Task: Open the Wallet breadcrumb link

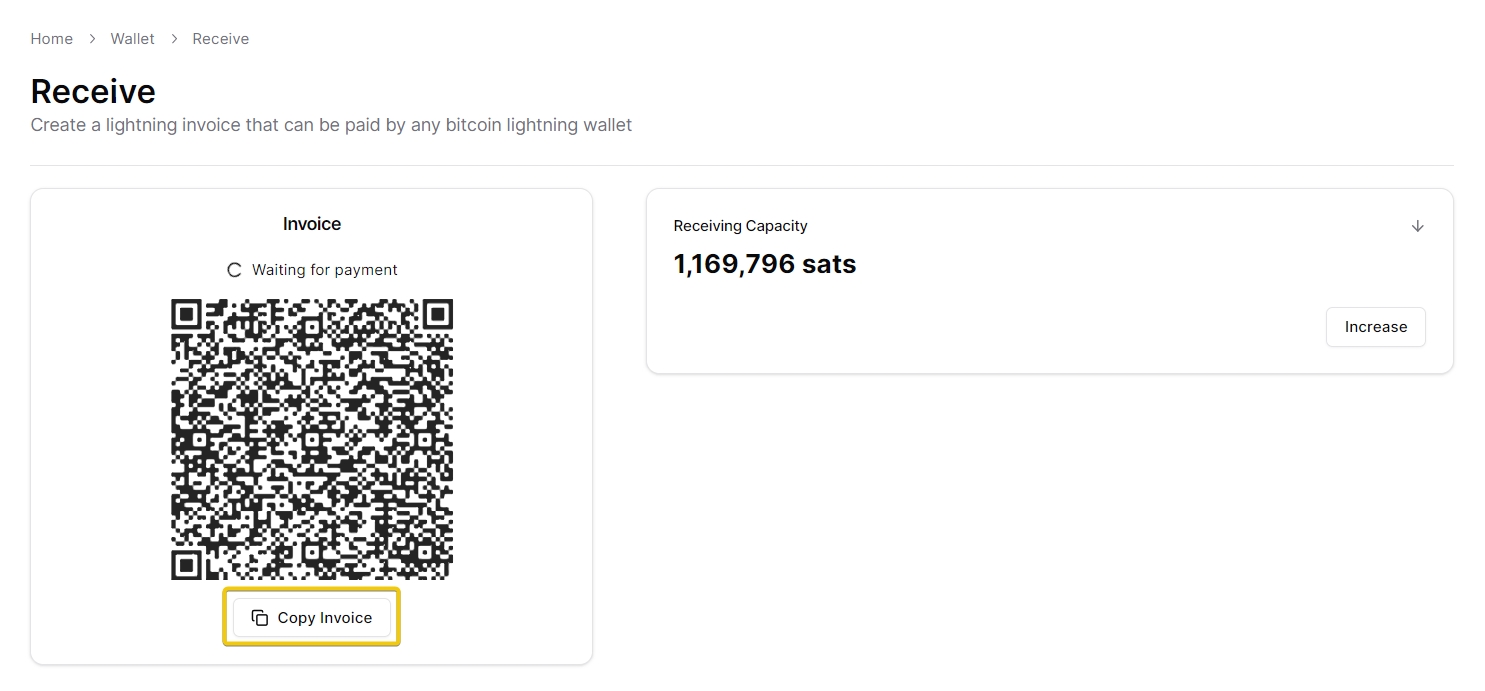Action: tap(133, 39)
